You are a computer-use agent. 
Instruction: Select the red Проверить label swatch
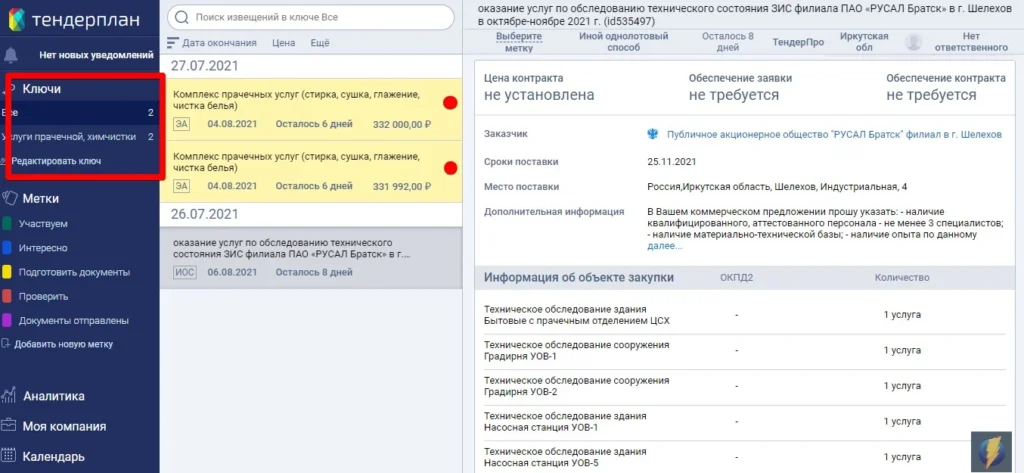coord(7,297)
